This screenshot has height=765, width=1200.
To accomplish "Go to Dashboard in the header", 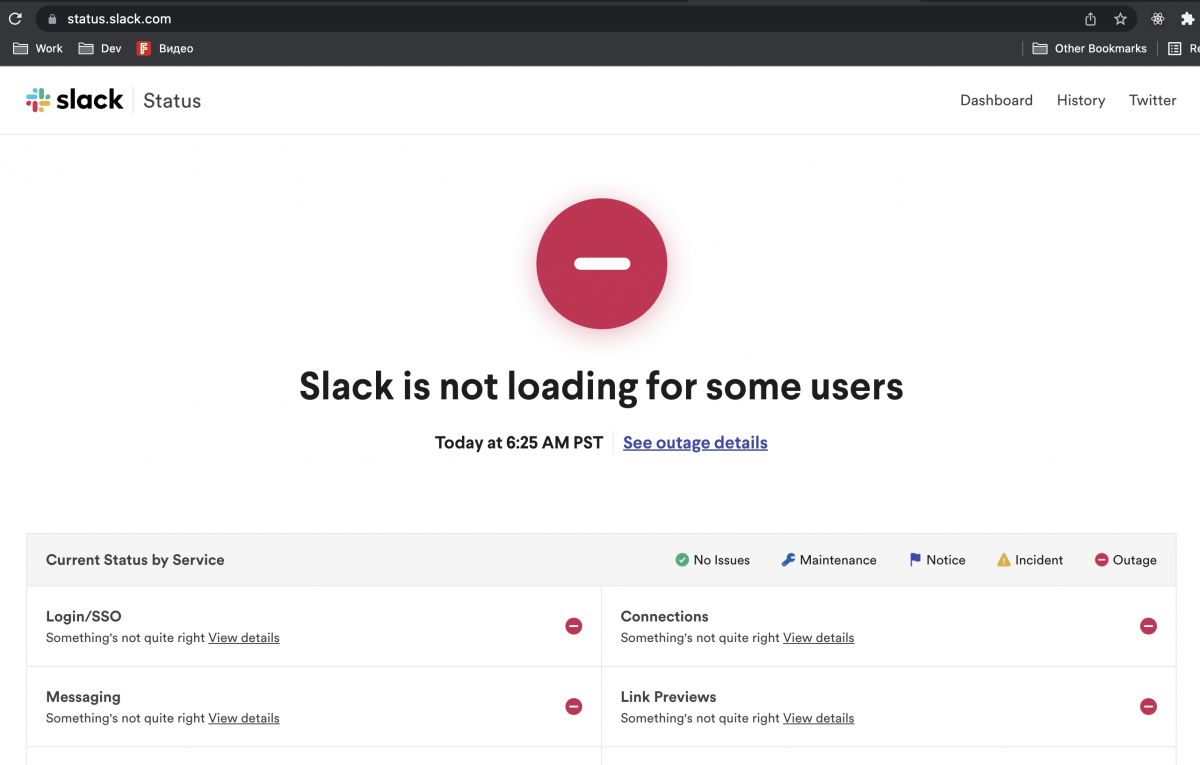I will (996, 100).
